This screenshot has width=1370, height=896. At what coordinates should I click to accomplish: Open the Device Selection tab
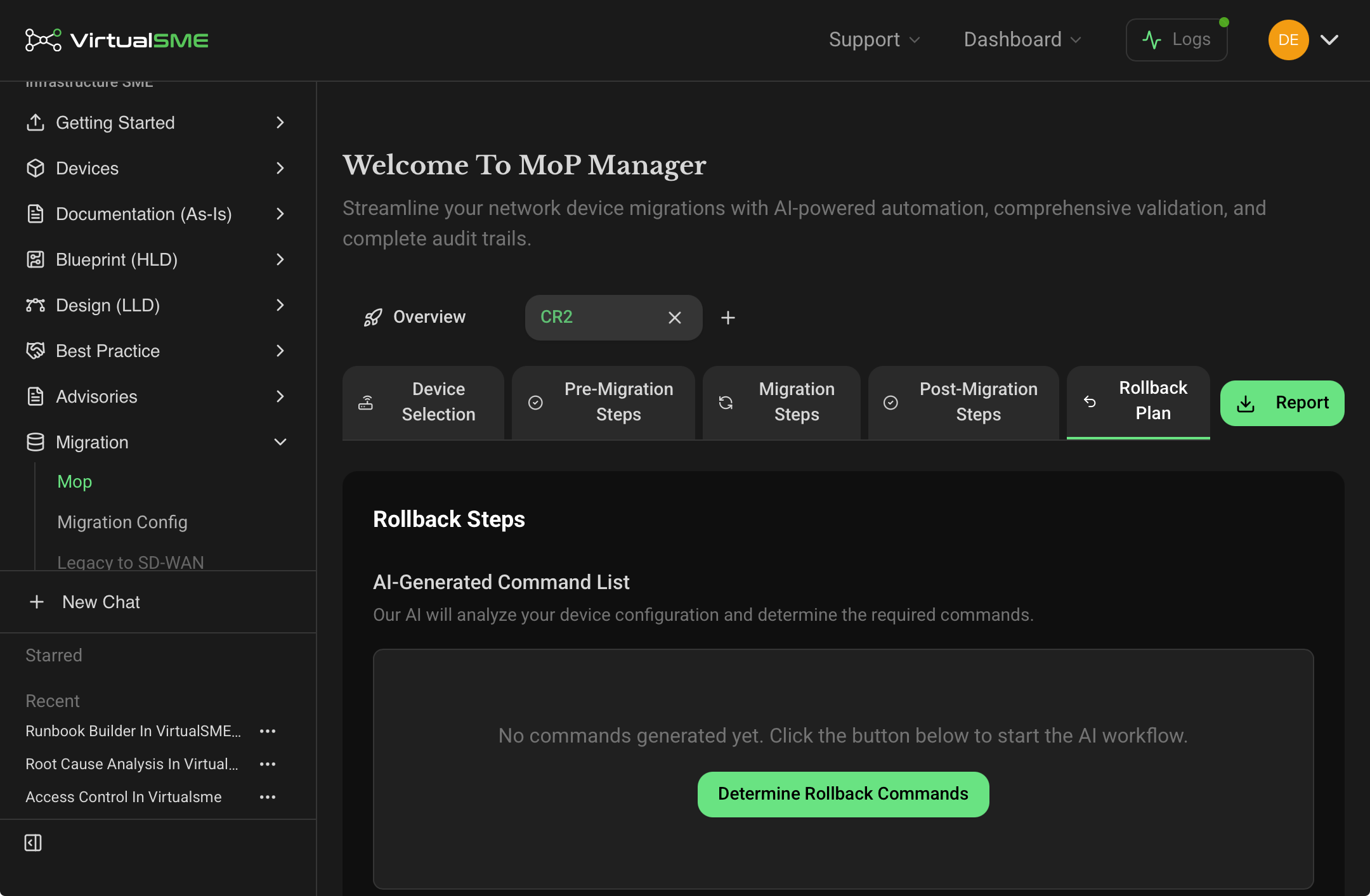tap(423, 402)
